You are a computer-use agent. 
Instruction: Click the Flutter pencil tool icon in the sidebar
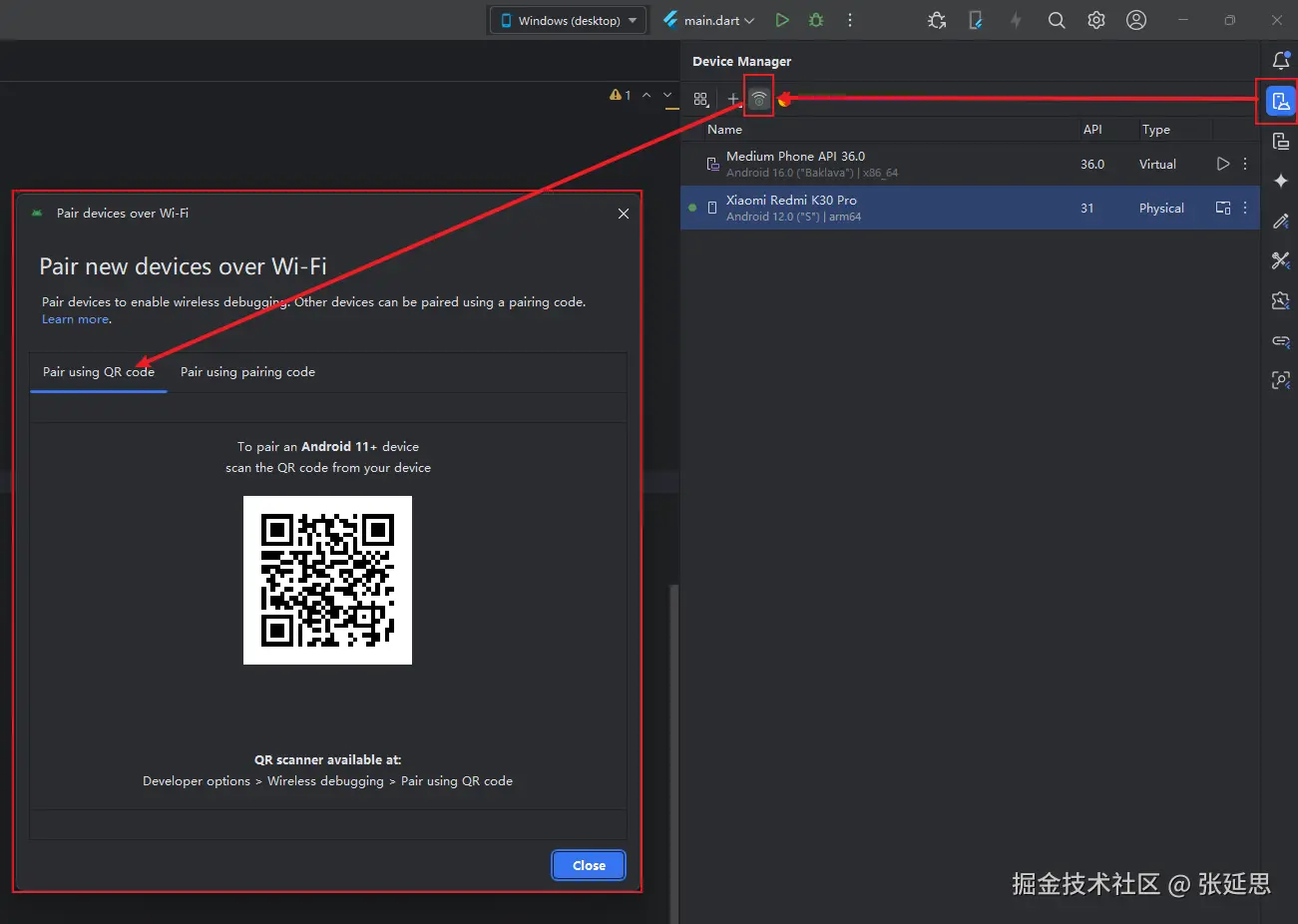[1281, 221]
